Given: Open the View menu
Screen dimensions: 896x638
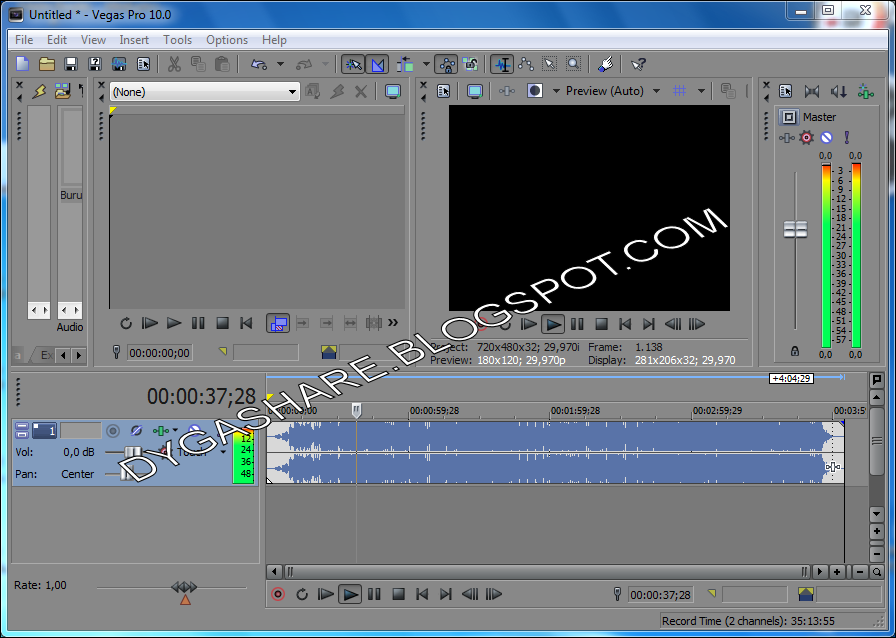Looking at the screenshot, I should (x=93, y=40).
